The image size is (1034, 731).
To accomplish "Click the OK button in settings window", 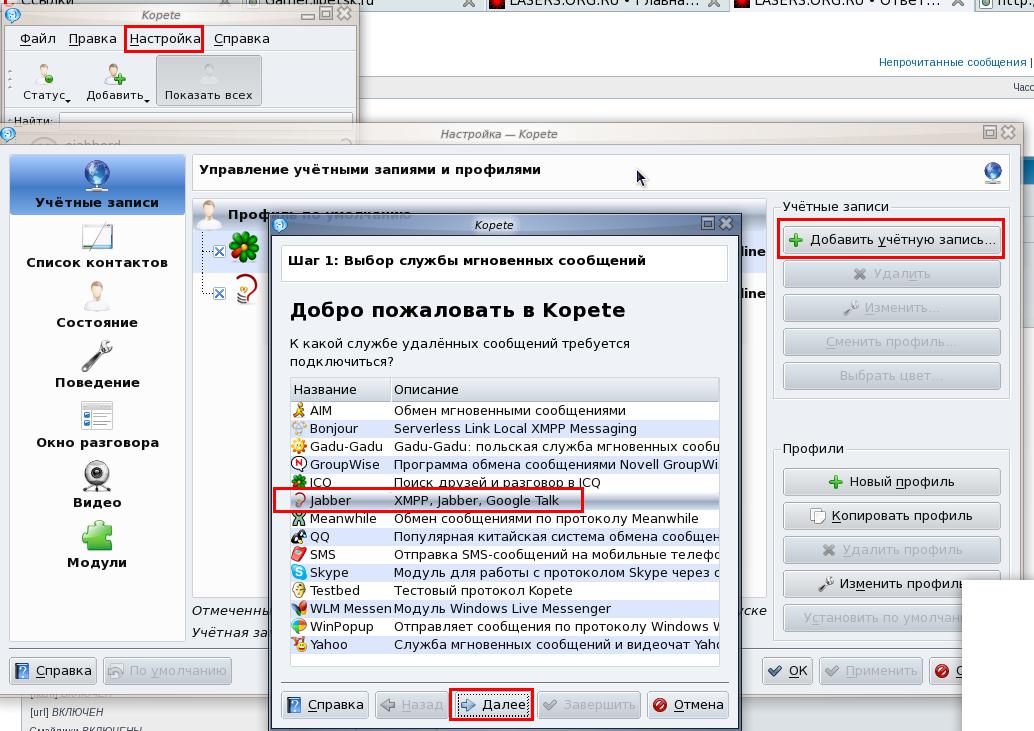I will 787,671.
